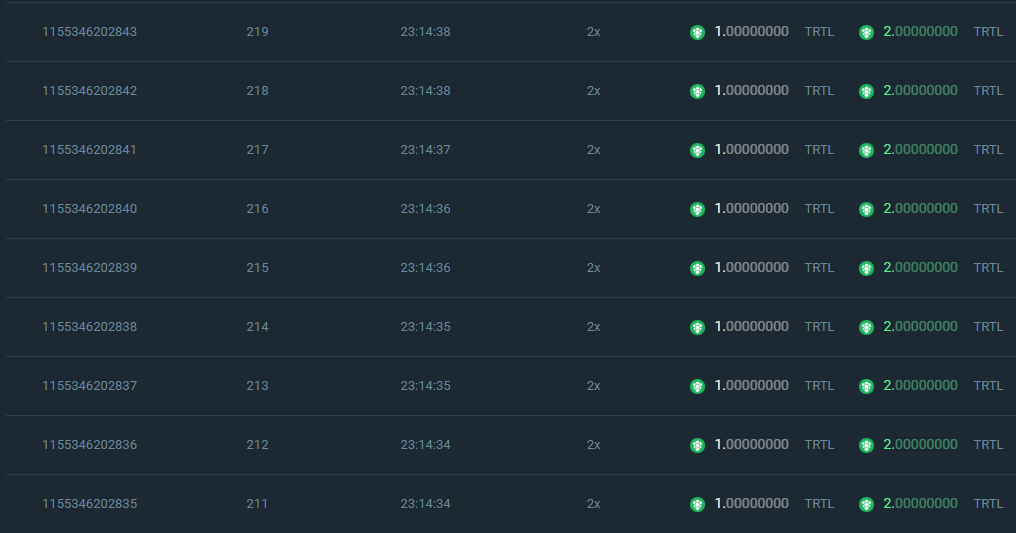Screen dimensions: 1016x533
Task: Click the 2.00000000 payout in row 219
Action: [920, 32]
